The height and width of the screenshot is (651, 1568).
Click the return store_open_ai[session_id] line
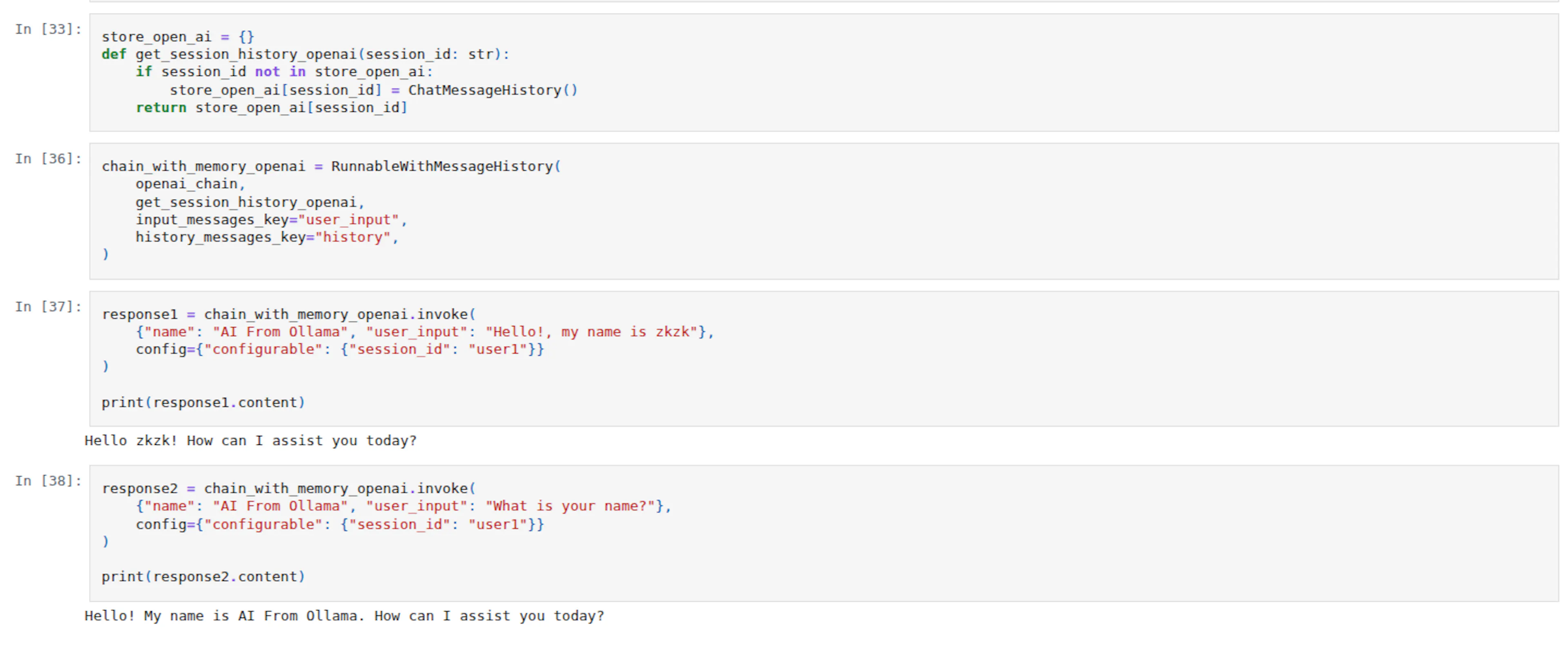[272, 108]
